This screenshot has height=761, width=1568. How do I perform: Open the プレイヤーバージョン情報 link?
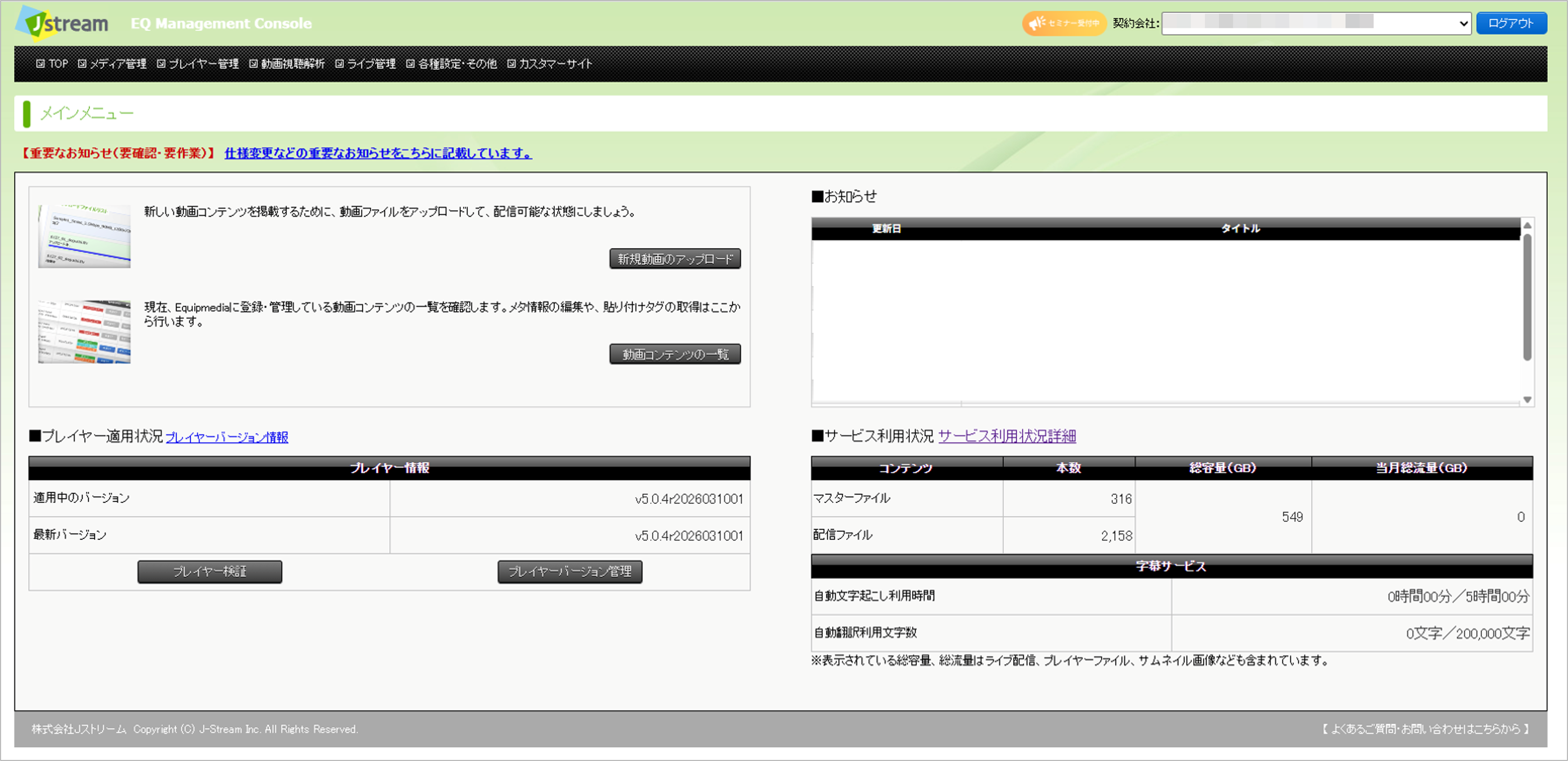click(227, 437)
